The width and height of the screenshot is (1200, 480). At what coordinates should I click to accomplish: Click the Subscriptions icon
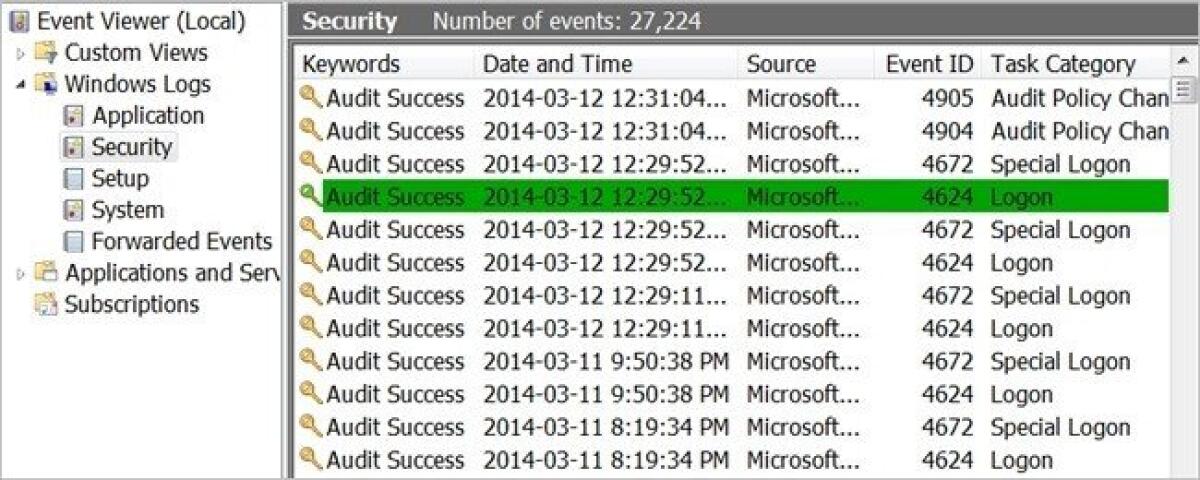tap(46, 305)
